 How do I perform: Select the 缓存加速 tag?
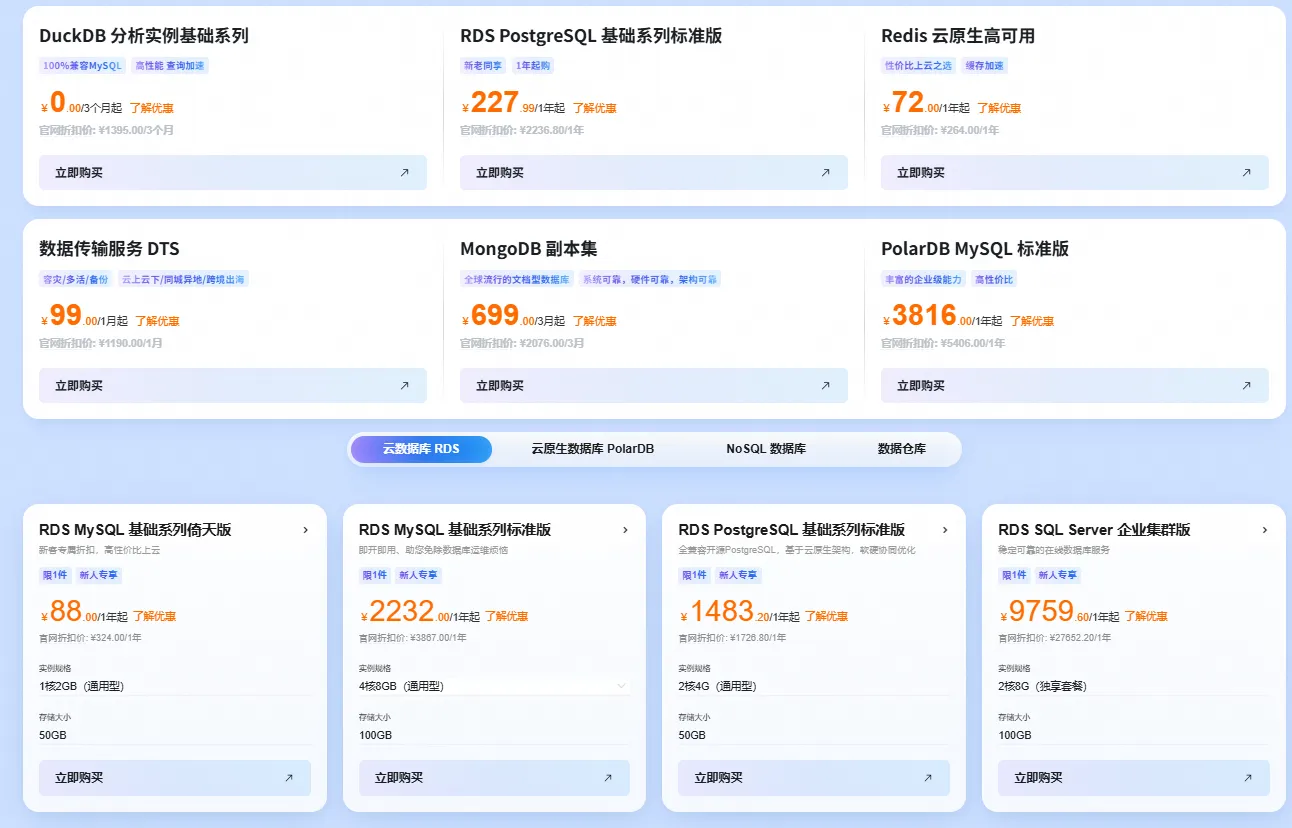pyautogui.click(x=985, y=66)
